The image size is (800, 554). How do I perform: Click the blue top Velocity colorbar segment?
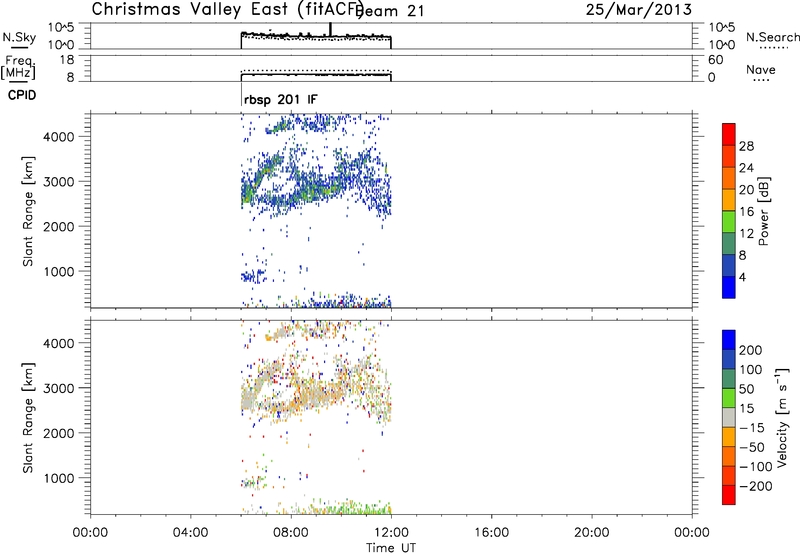click(x=729, y=340)
